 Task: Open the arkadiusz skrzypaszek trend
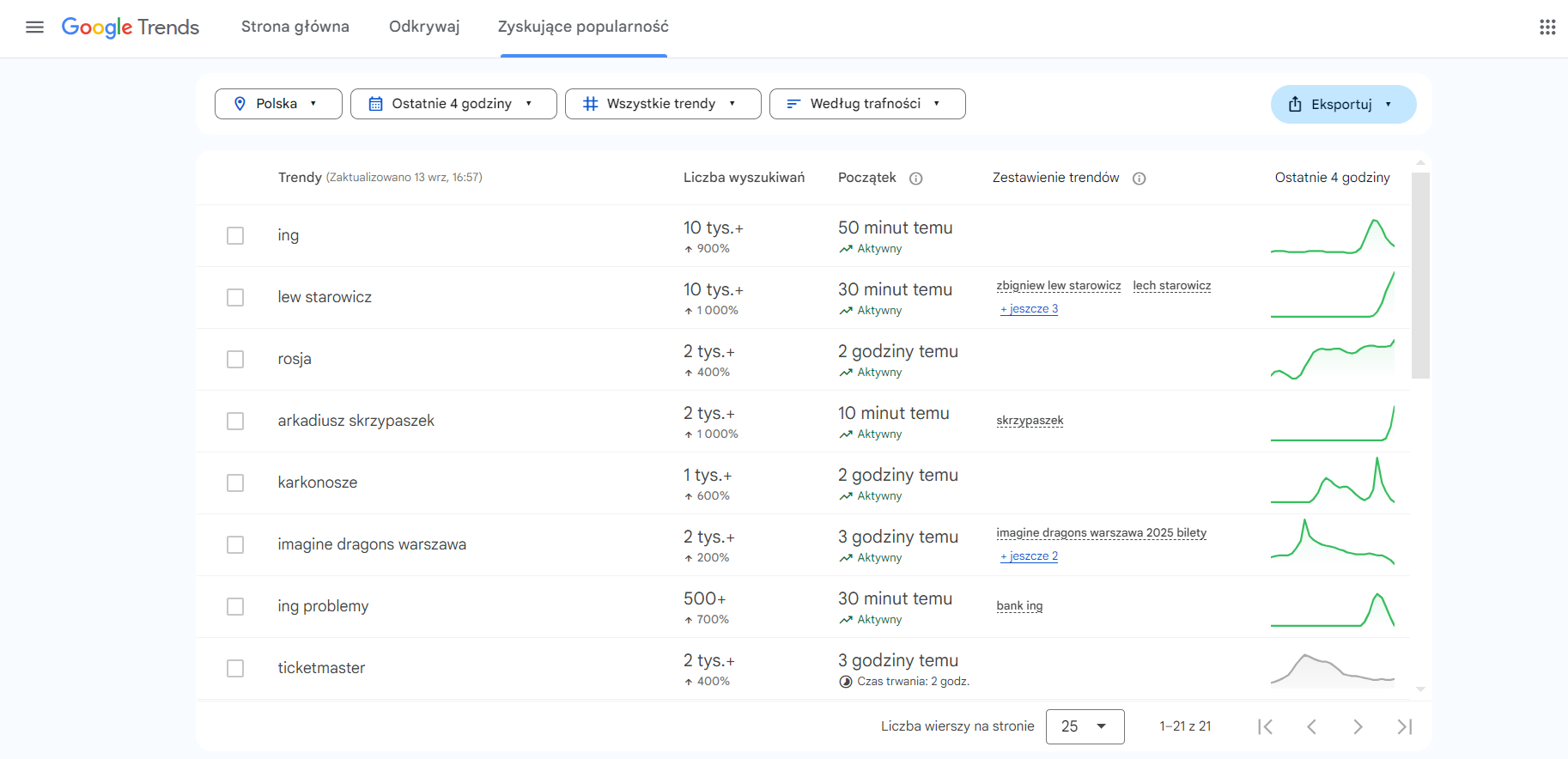pyautogui.click(x=356, y=421)
